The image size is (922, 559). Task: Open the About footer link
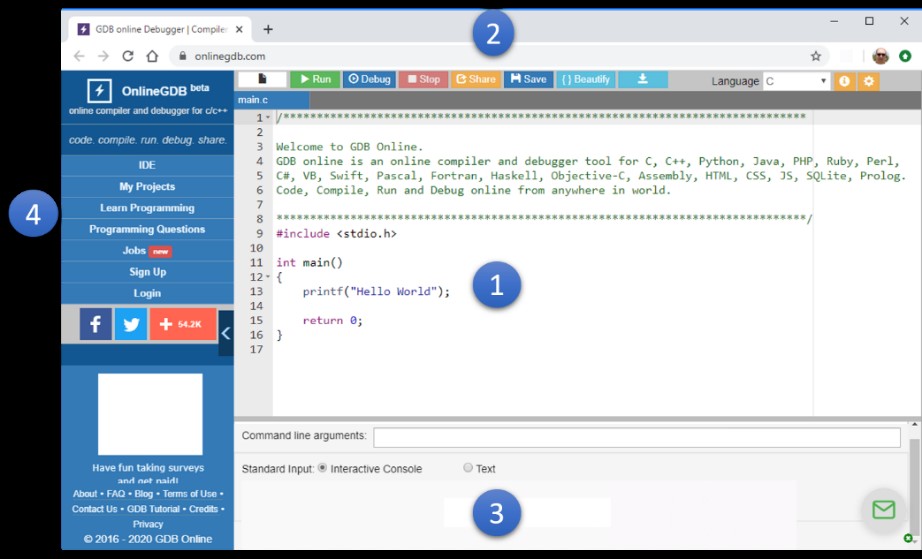tap(85, 494)
